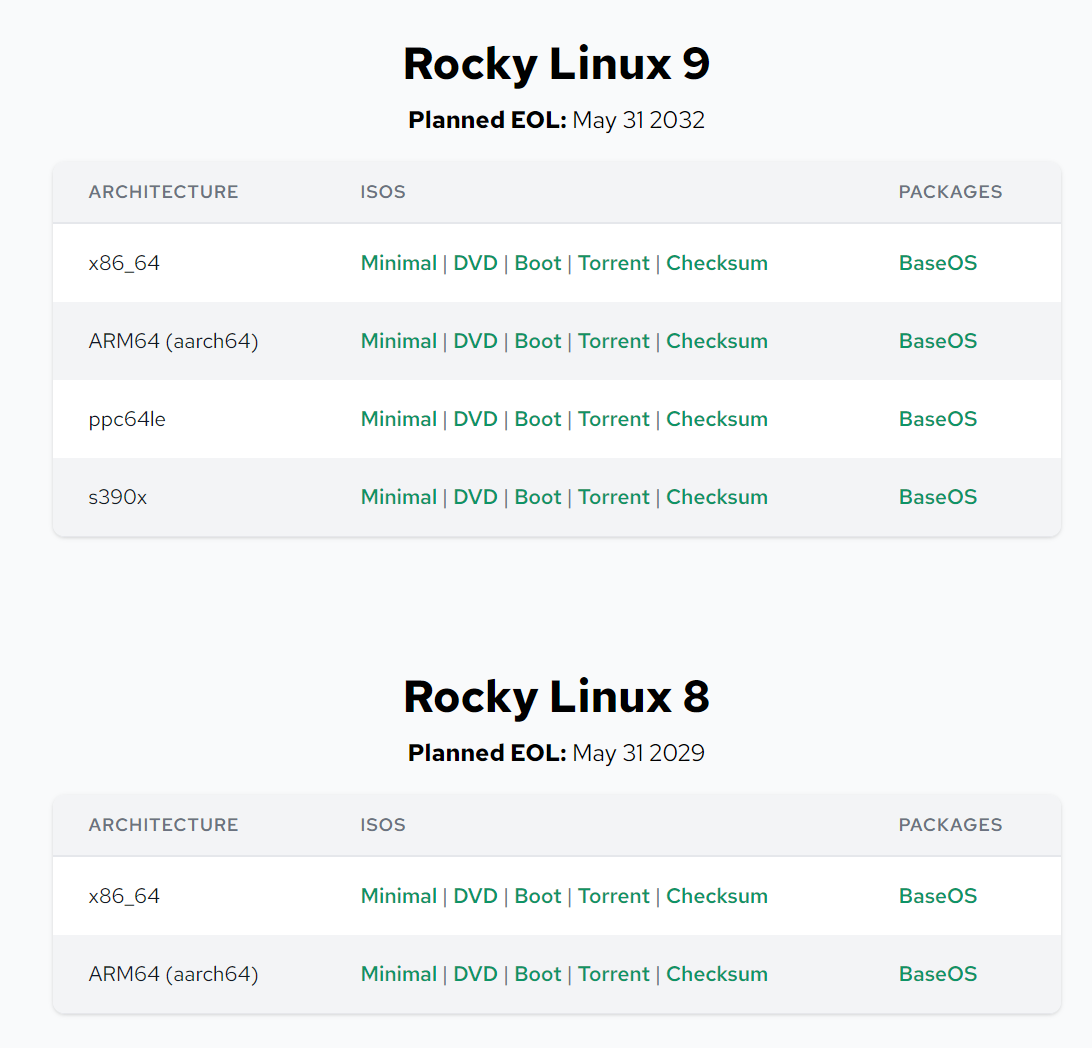This screenshot has width=1092, height=1048.
Task: Open DVD ISO link for ARM64 Rocky Linux 8
Action: 475,973
